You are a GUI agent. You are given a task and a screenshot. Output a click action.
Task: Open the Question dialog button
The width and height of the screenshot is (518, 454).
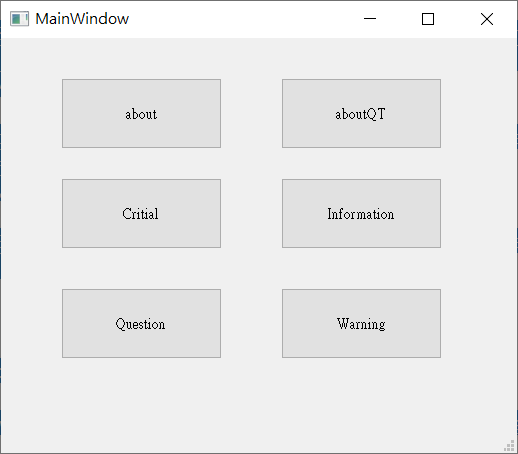[141, 323]
